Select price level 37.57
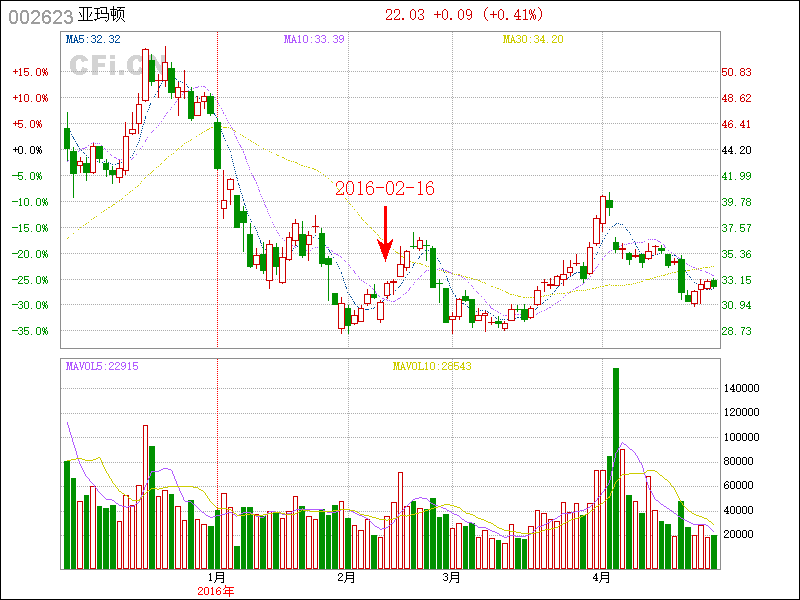Screen dimensions: 800x600 pyautogui.click(x=736, y=228)
